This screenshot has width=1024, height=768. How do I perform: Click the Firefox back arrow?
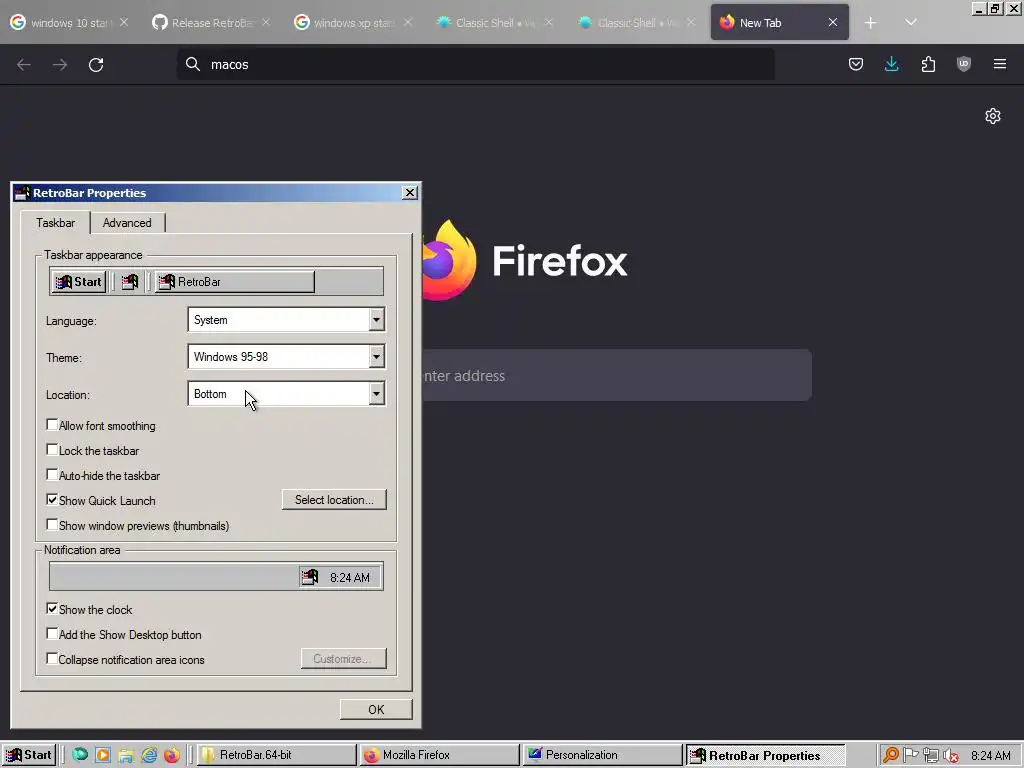tap(24, 64)
